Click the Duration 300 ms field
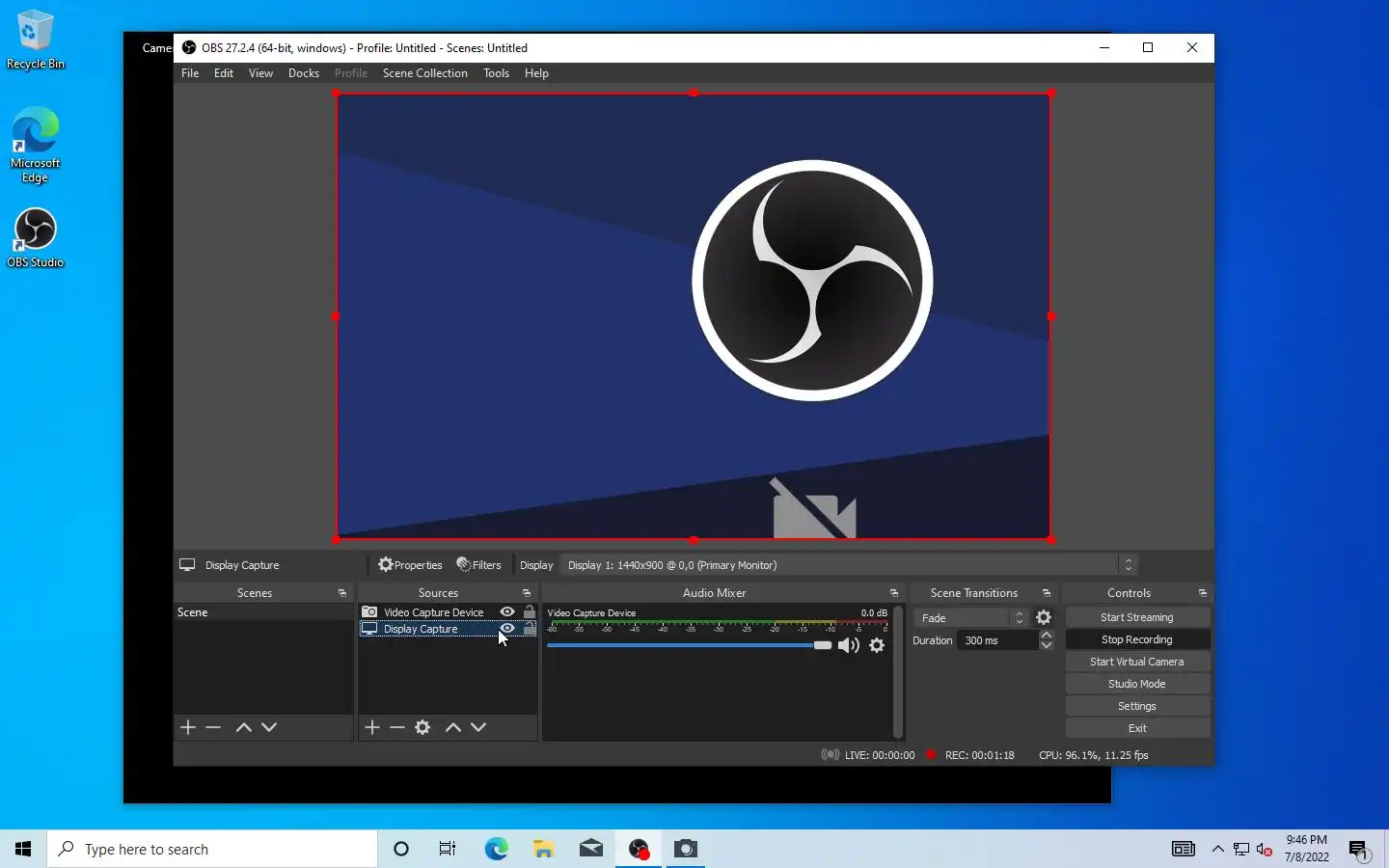The image size is (1389, 868). (x=997, y=640)
